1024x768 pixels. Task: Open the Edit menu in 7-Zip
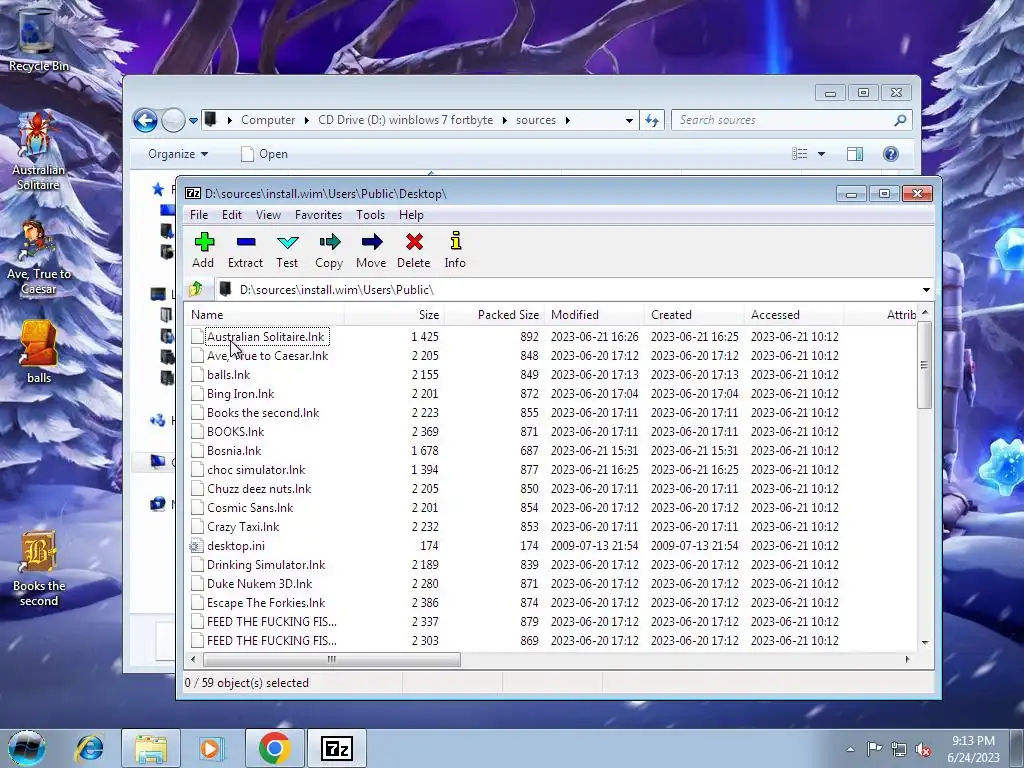(x=232, y=215)
